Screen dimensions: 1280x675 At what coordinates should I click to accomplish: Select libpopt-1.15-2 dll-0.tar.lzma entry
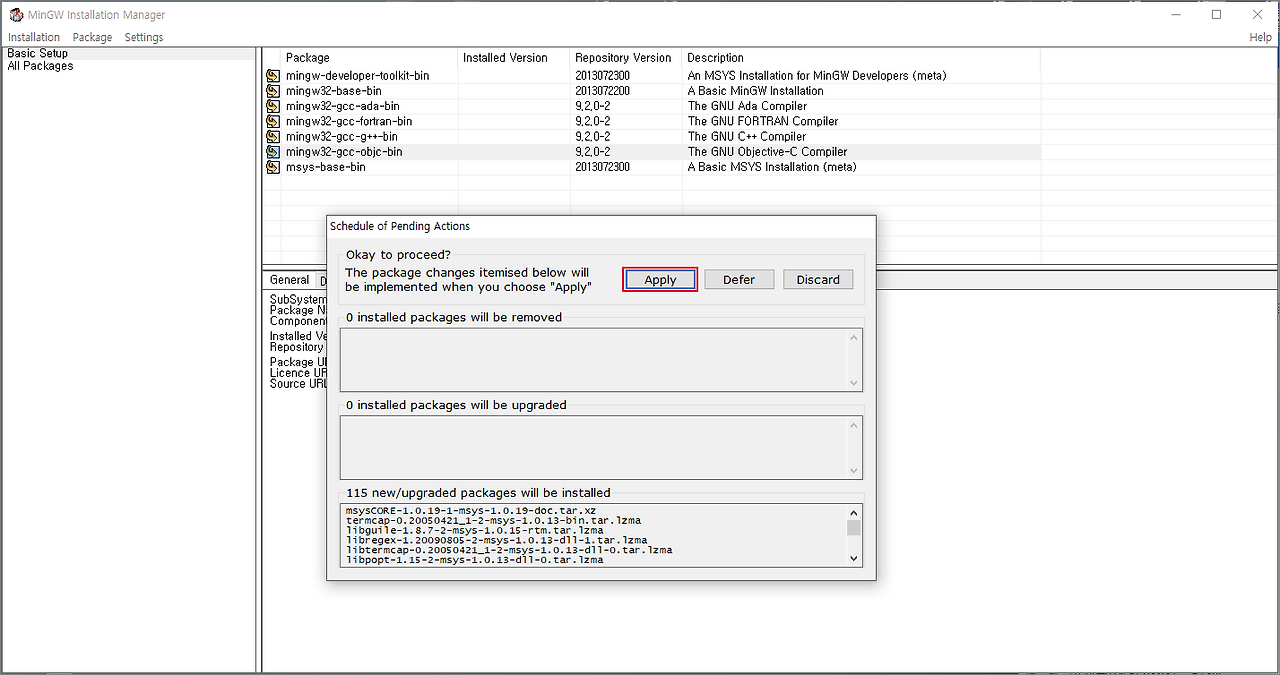coord(474,560)
